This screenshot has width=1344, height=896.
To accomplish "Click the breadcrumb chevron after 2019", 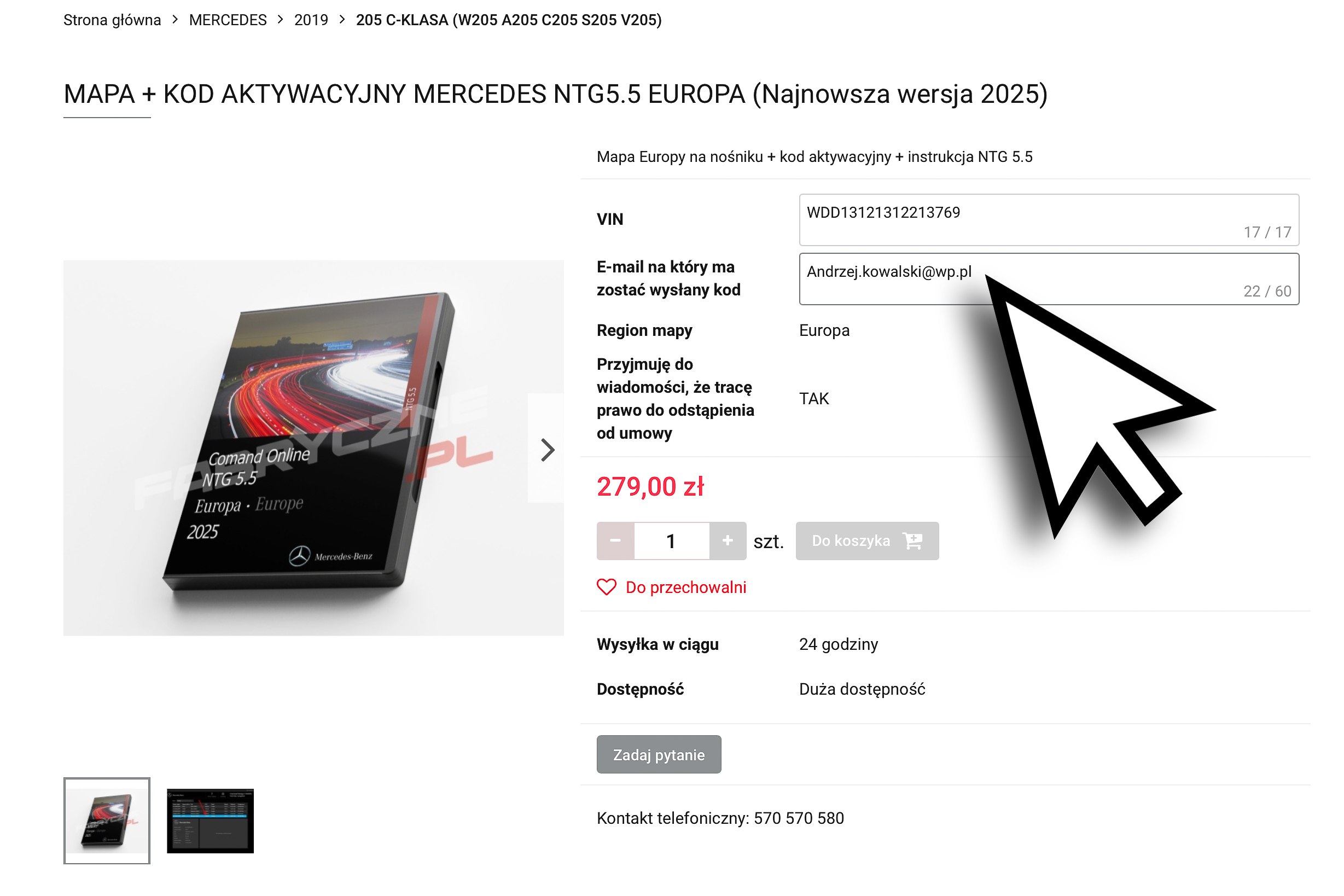I will (x=342, y=20).
